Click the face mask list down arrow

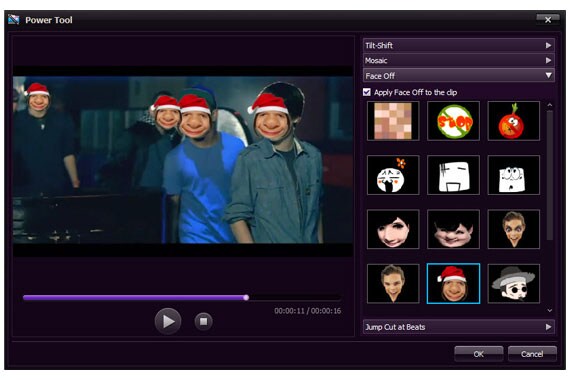[550, 310]
